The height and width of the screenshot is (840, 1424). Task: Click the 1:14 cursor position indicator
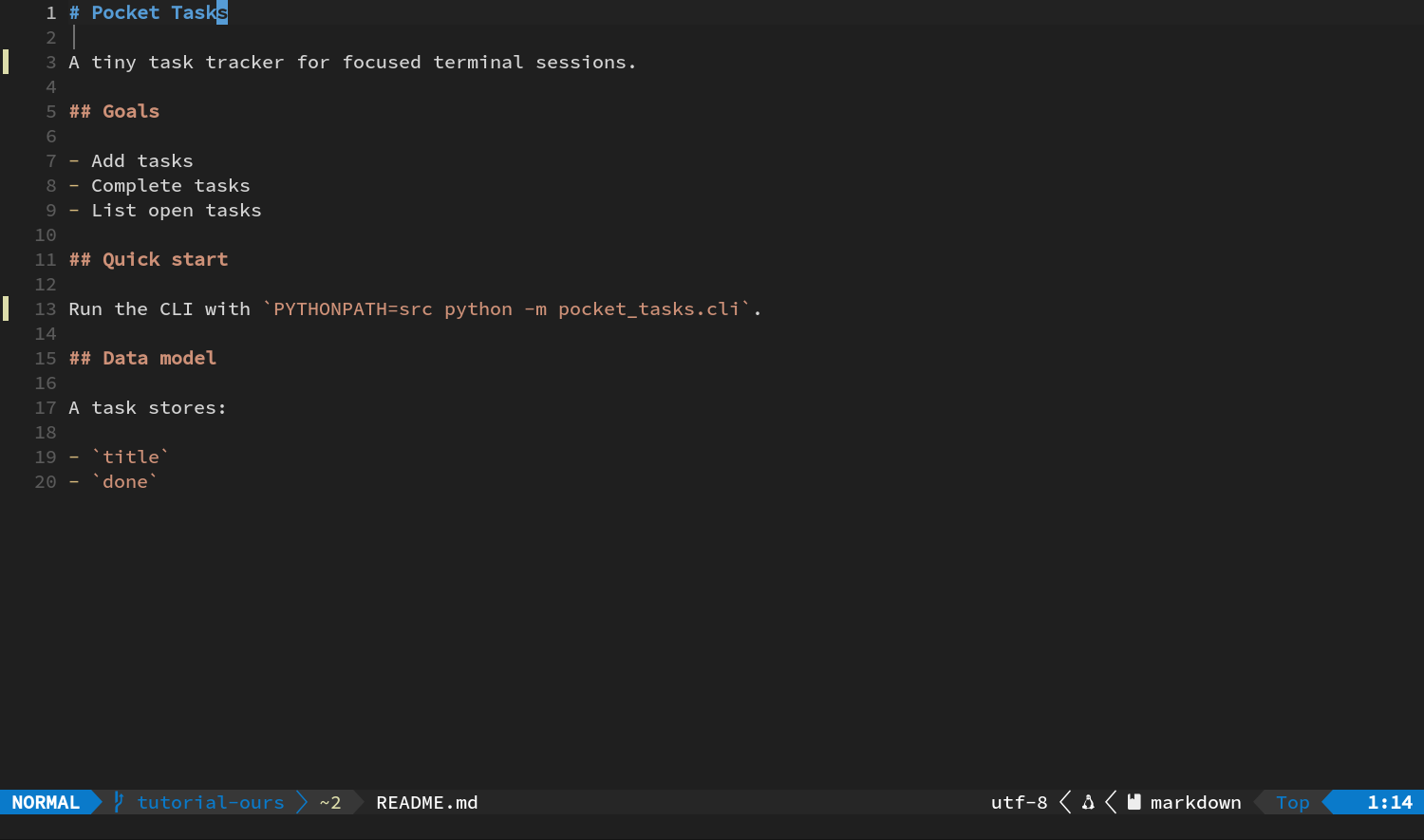[1390, 802]
